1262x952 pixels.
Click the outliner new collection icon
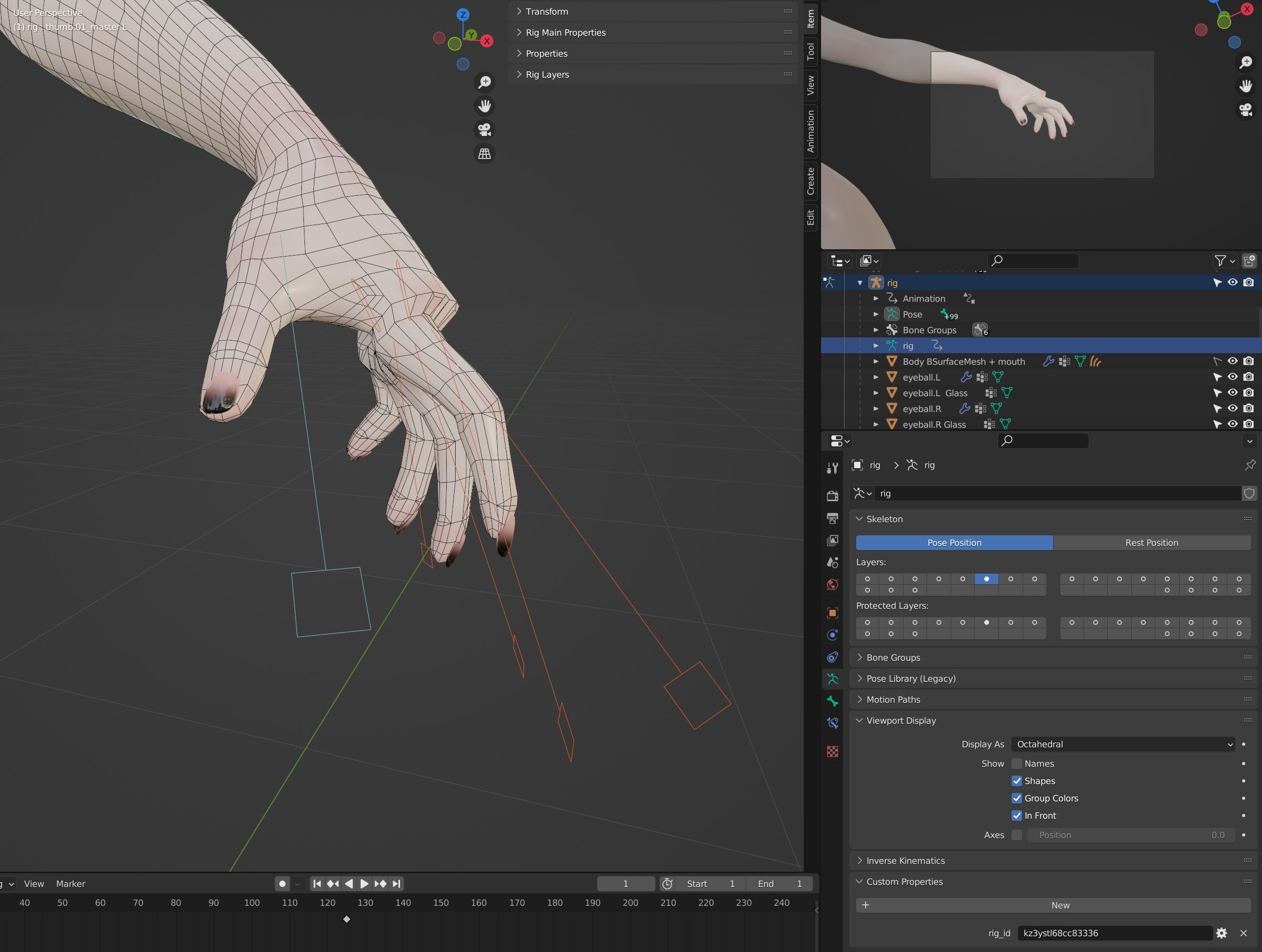coord(1249,261)
